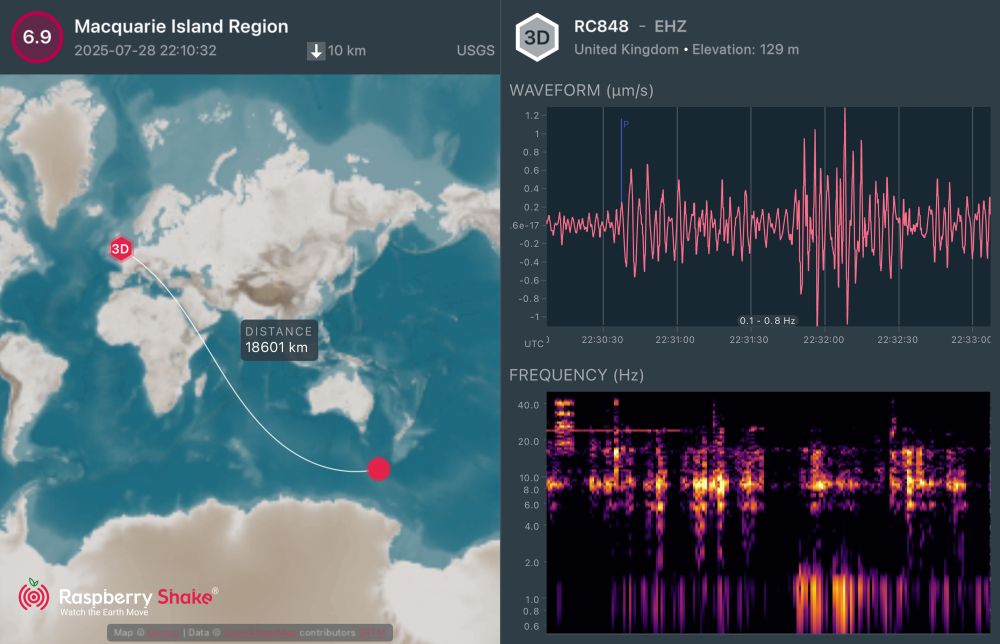Screen dimensions: 1000x644
Task: Click the 6.9 magnitude badge
Action: [37, 37]
